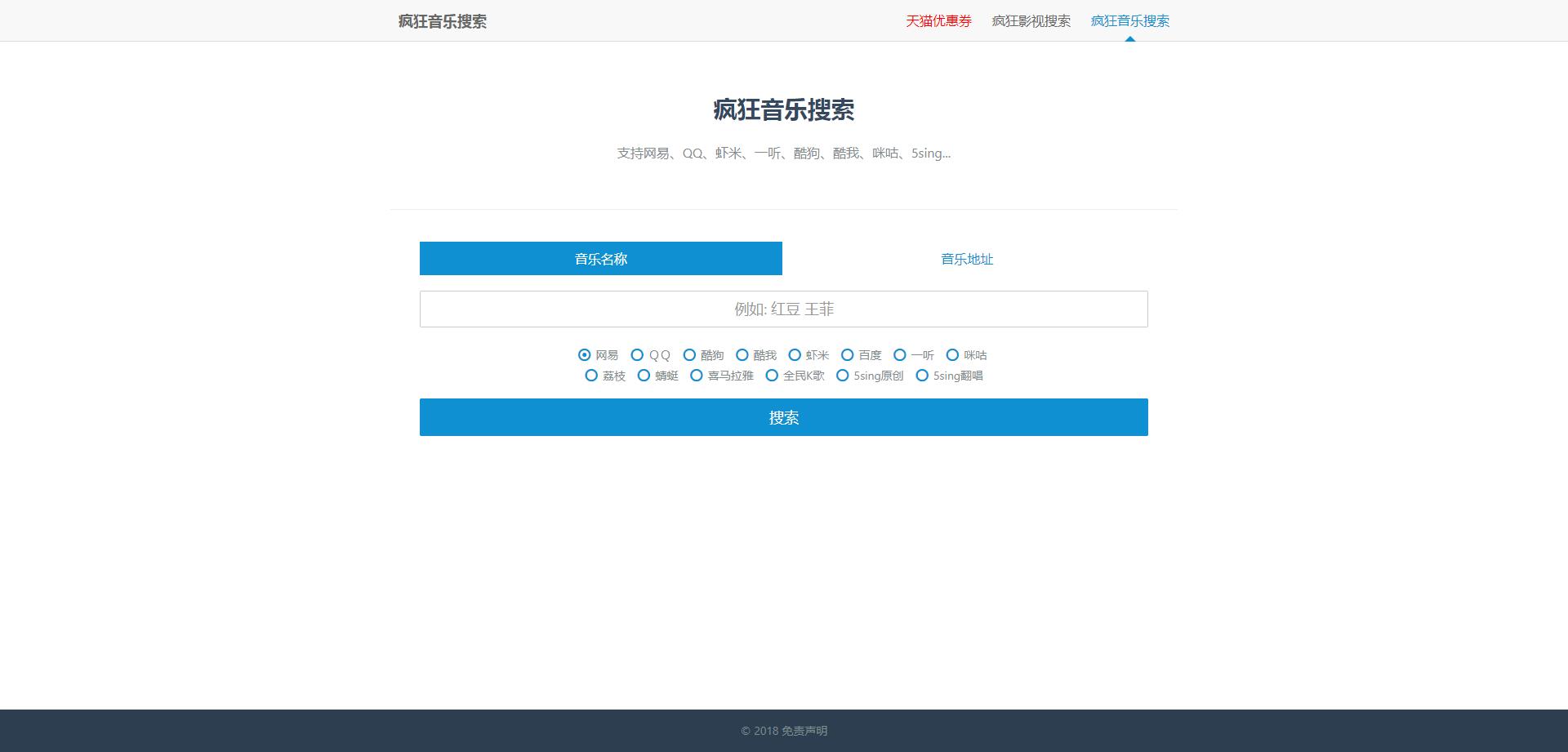Open the 天猫优惠券 link
1568x752 pixels.
[938, 21]
